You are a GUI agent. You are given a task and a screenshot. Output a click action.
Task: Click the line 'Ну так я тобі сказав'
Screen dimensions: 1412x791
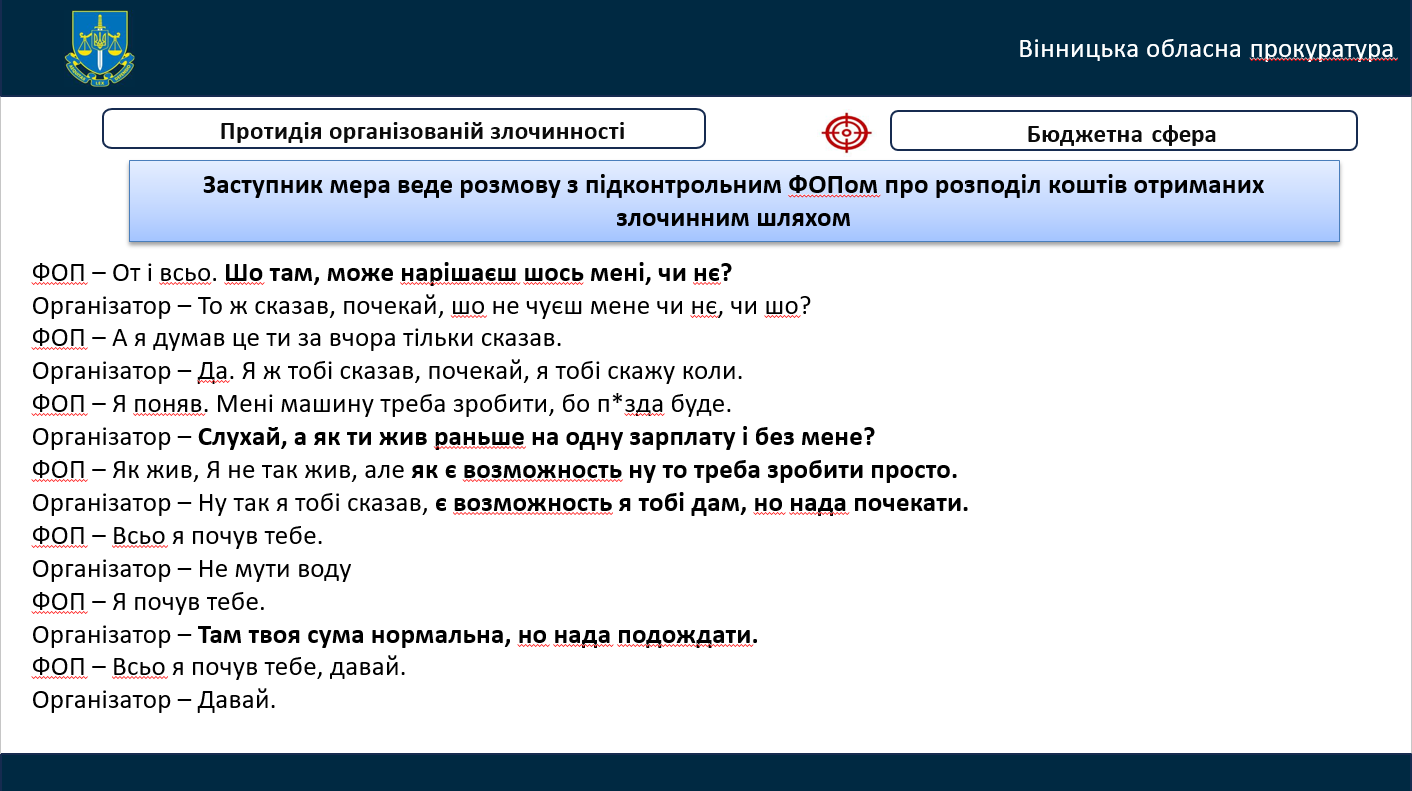pyautogui.click(x=500, y=503)
